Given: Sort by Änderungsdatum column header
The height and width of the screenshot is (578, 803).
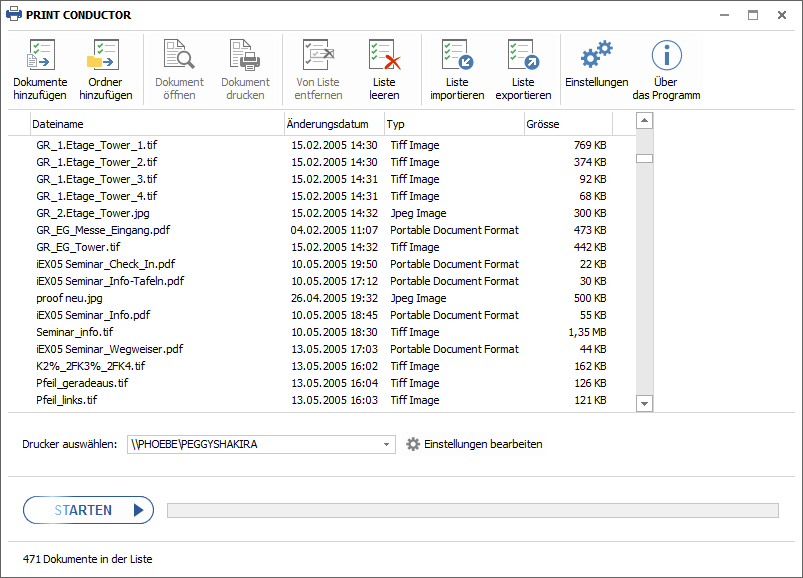Looking at the screenshot, I should click(x=334, y=124).
